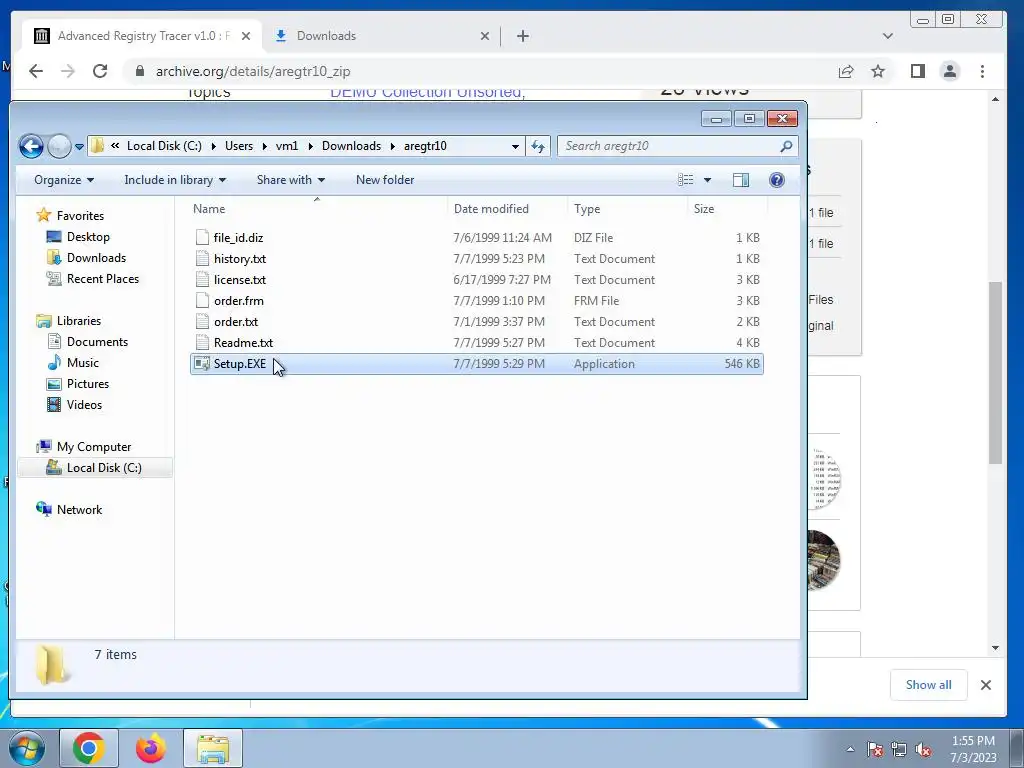Open Include in library menu
The width and height of the screenshot is (1024, 768).
[x=175, y=180]
